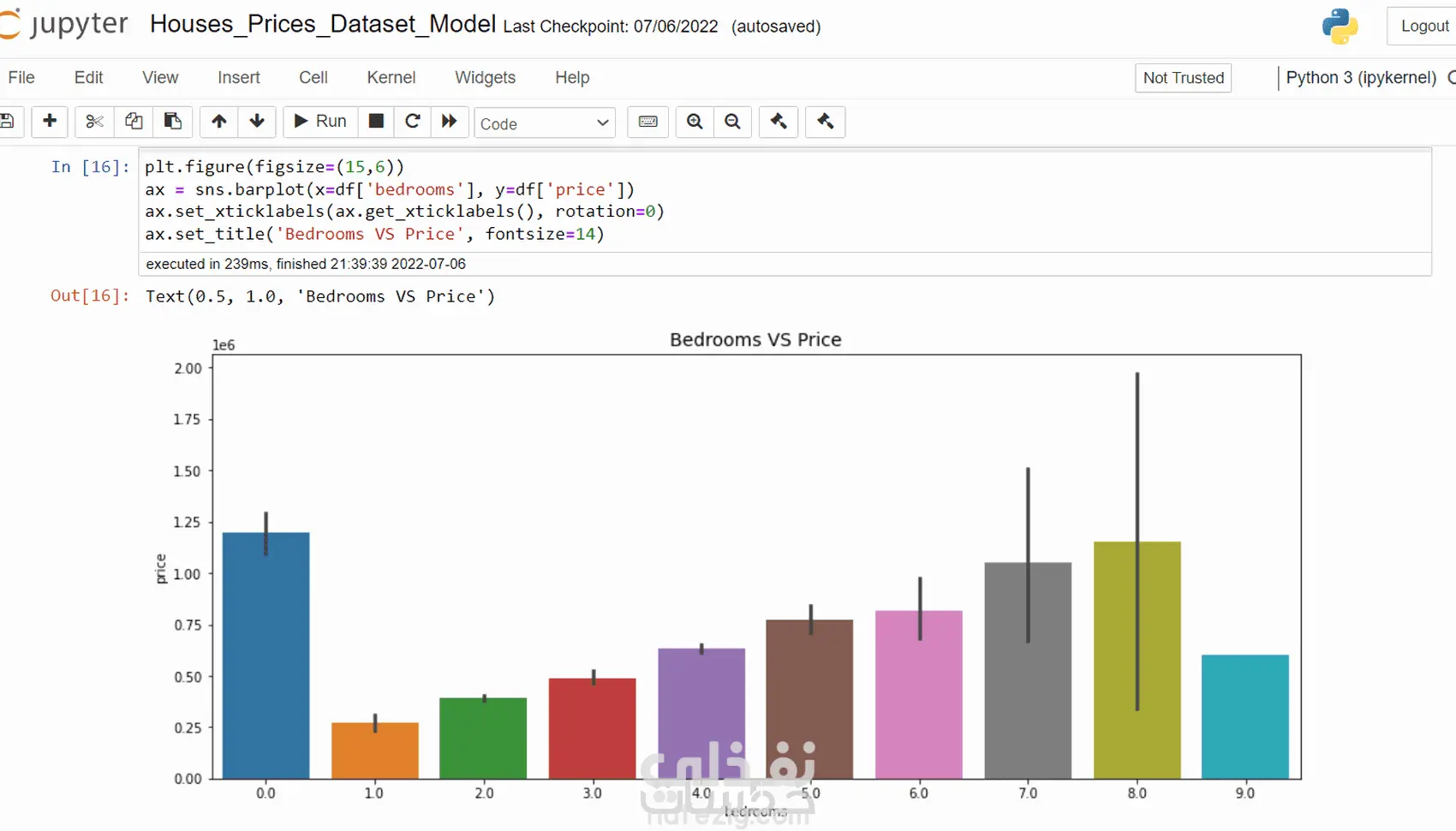Cut selected cells with scissors icon
Screen dimensions: 1456x831
pyautogui.click(x=94, y=122)
